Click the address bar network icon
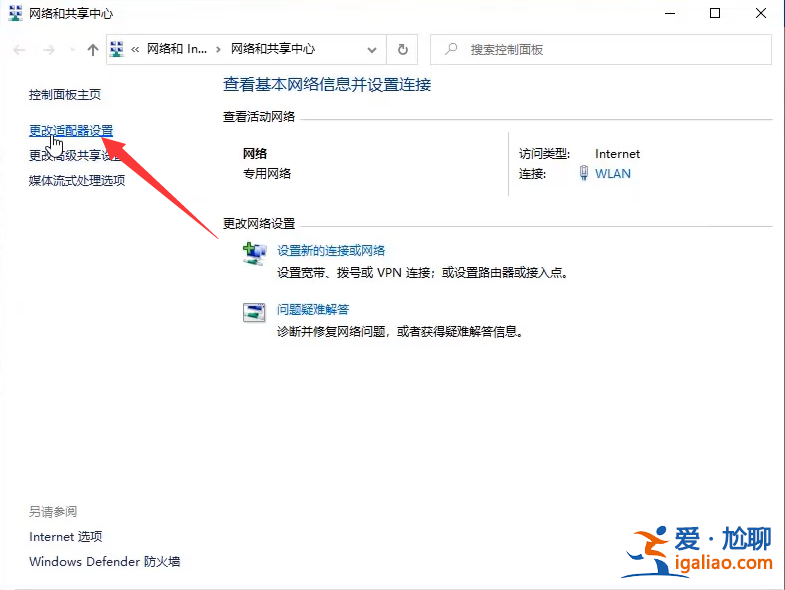The height and width of the screenshot is (590, 785). (x=117, y=49)
